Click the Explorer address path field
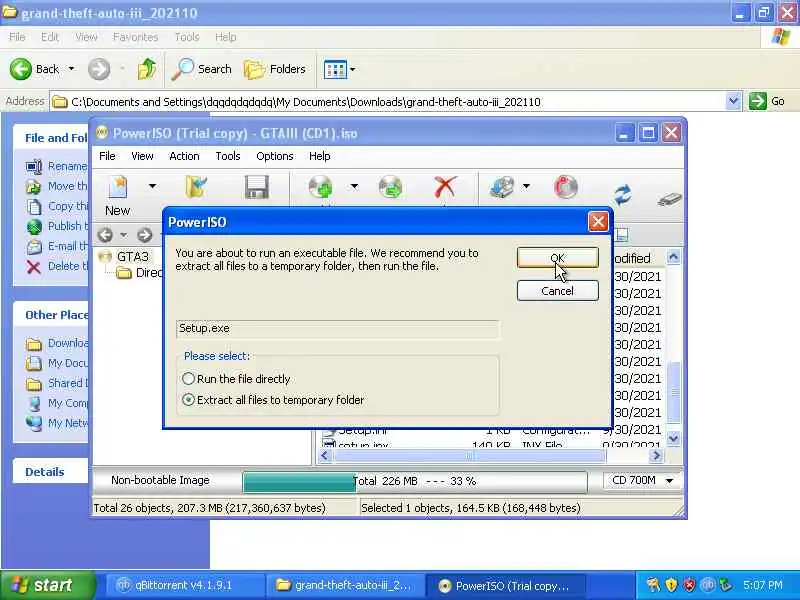The height and width of the screenshot is (600, 800). pyautogui.click(x=388, y=102)
